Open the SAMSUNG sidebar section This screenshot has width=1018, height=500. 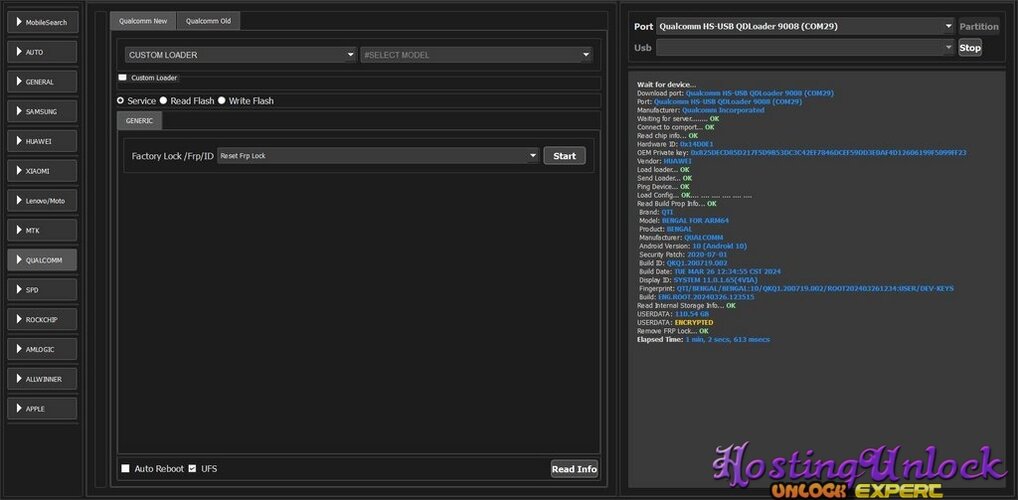(42, 112)
